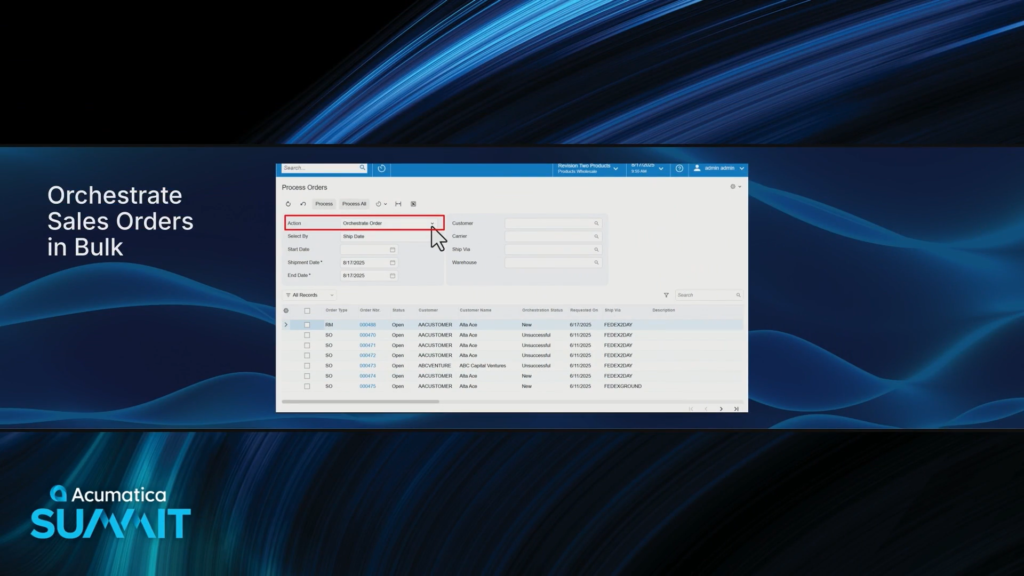The width and height of the screenshot is (1024, 576).
Task: Click the Export to Excel icon
Action: 413,204
